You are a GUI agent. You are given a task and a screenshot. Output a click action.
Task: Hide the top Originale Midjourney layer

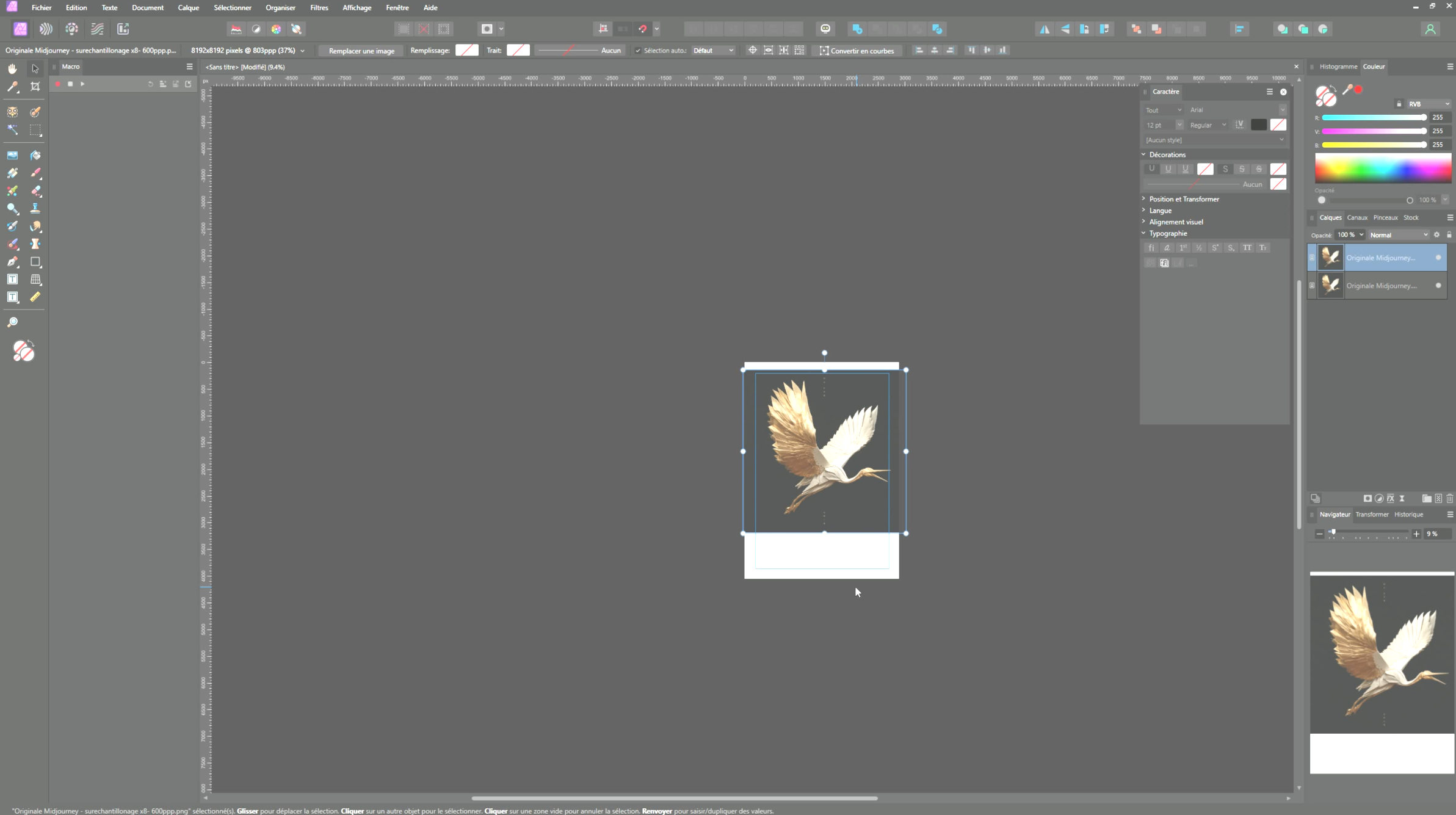1438,258
